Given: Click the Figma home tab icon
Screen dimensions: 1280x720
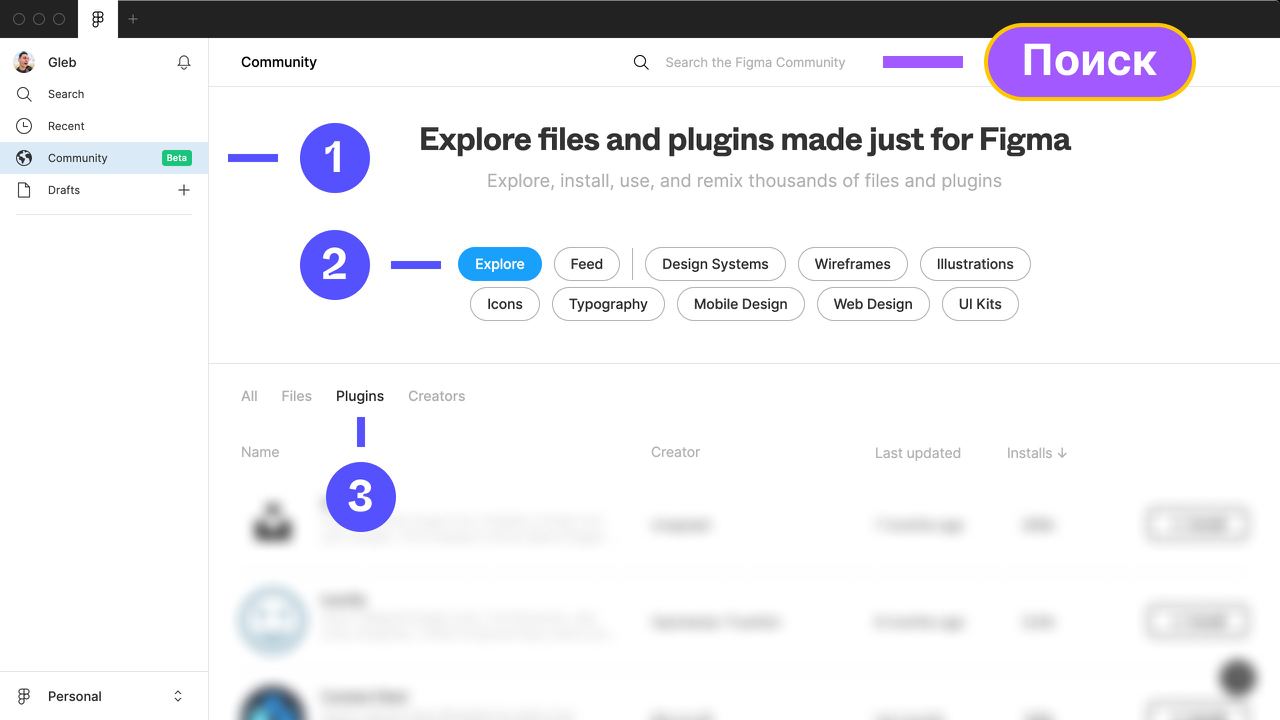Looking at the screenshot, I should click(x=98, y=19).
